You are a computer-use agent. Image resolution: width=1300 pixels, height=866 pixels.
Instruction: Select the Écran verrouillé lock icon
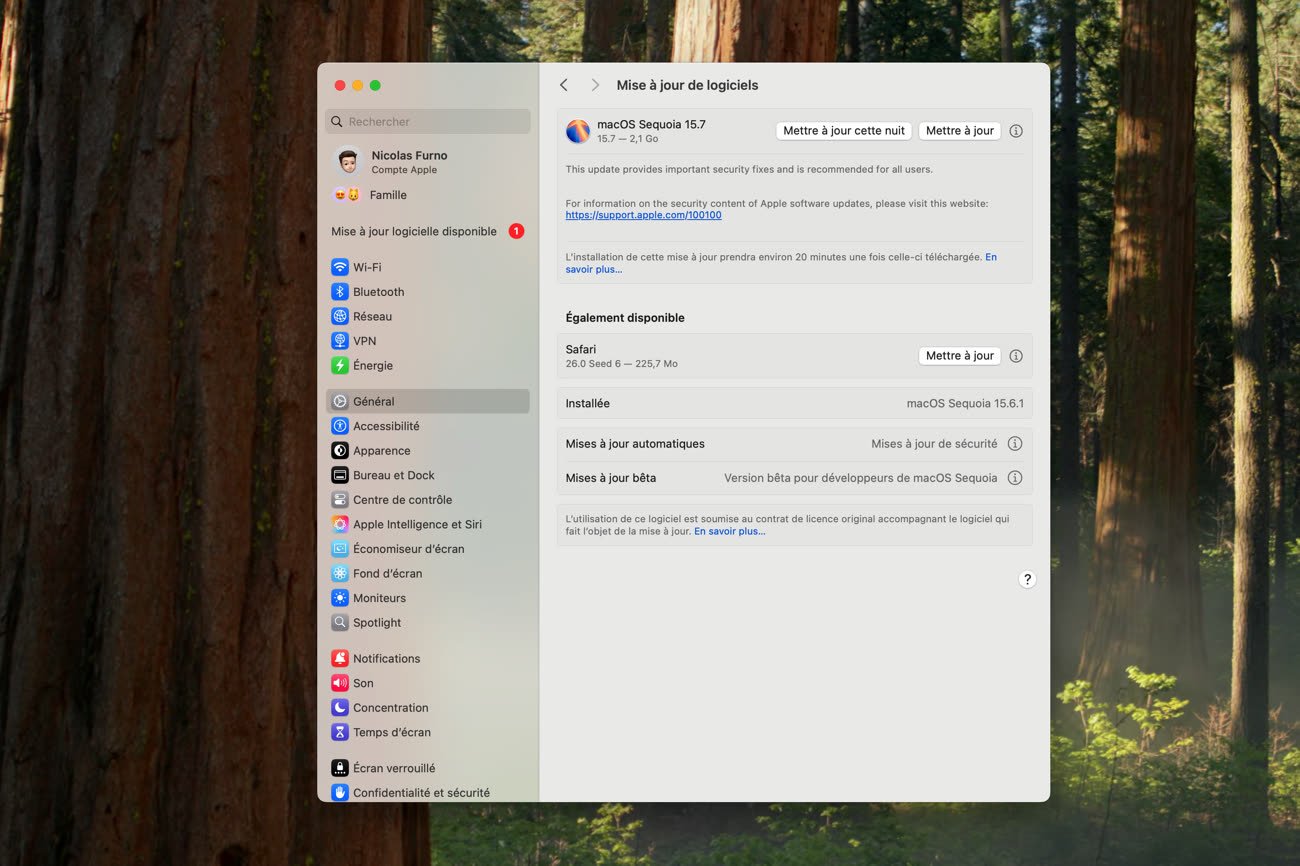(340, 768)
